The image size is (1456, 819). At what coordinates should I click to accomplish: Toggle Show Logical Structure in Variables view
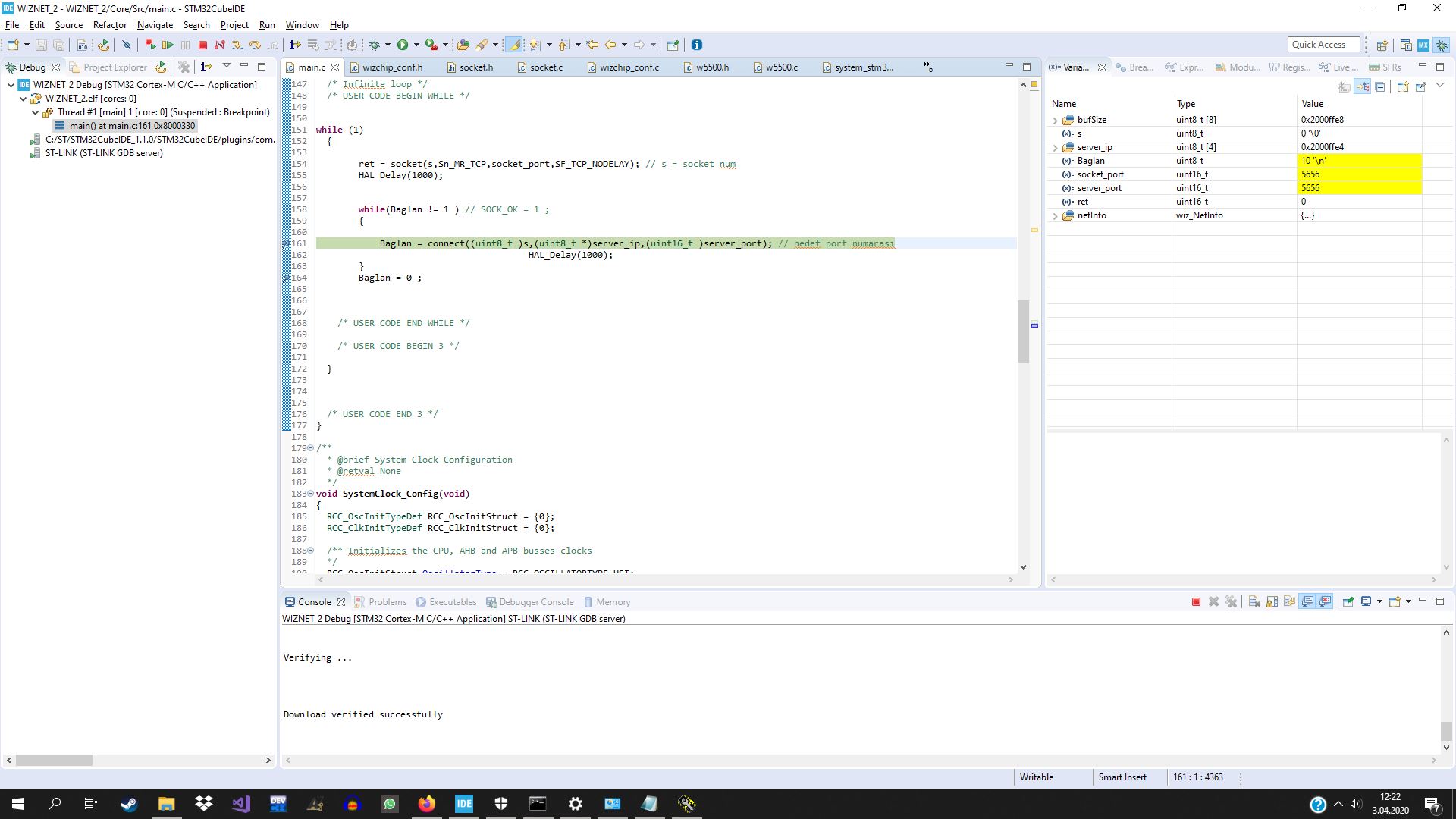tap(1363, 86)
